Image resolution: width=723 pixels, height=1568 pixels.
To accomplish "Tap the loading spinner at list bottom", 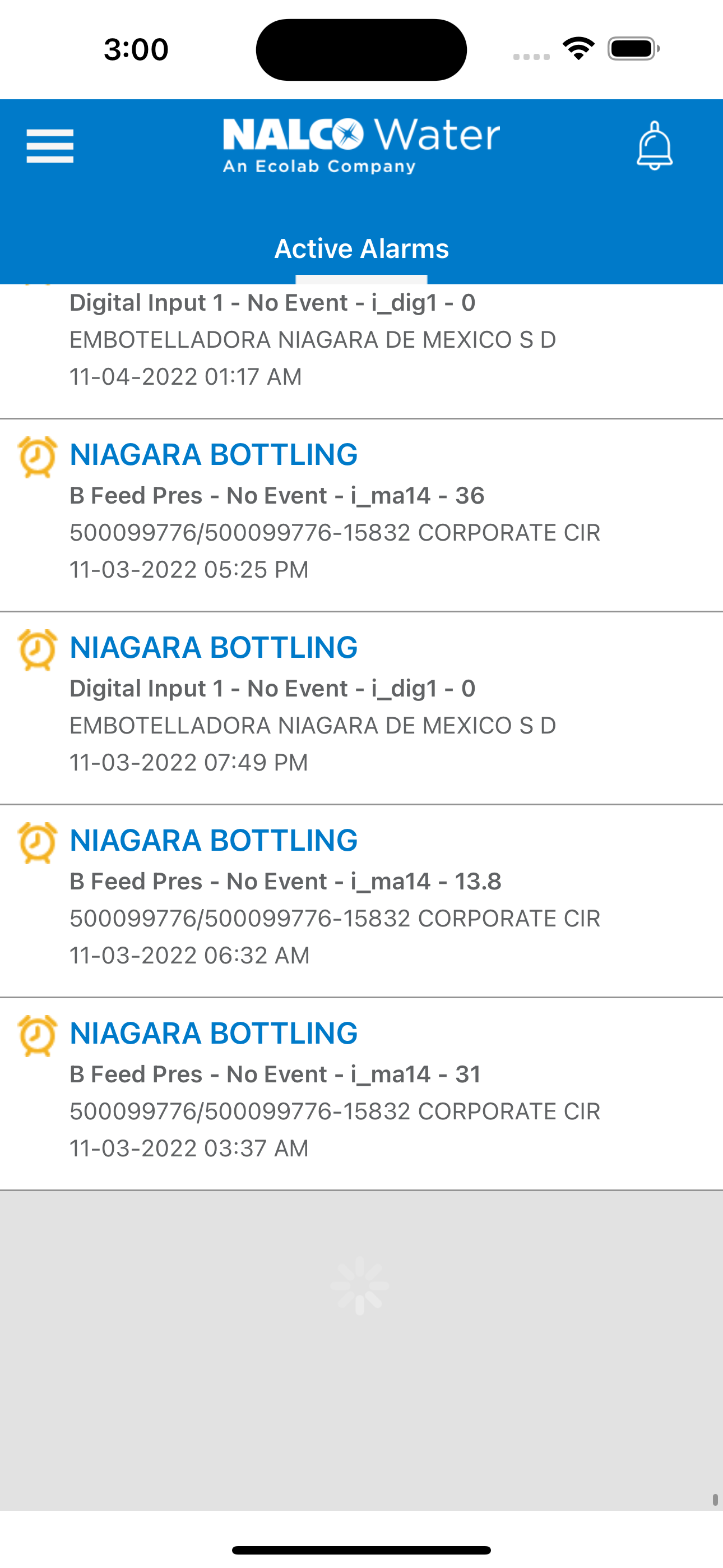I will pyautogui.click(x=360, y=1285).
